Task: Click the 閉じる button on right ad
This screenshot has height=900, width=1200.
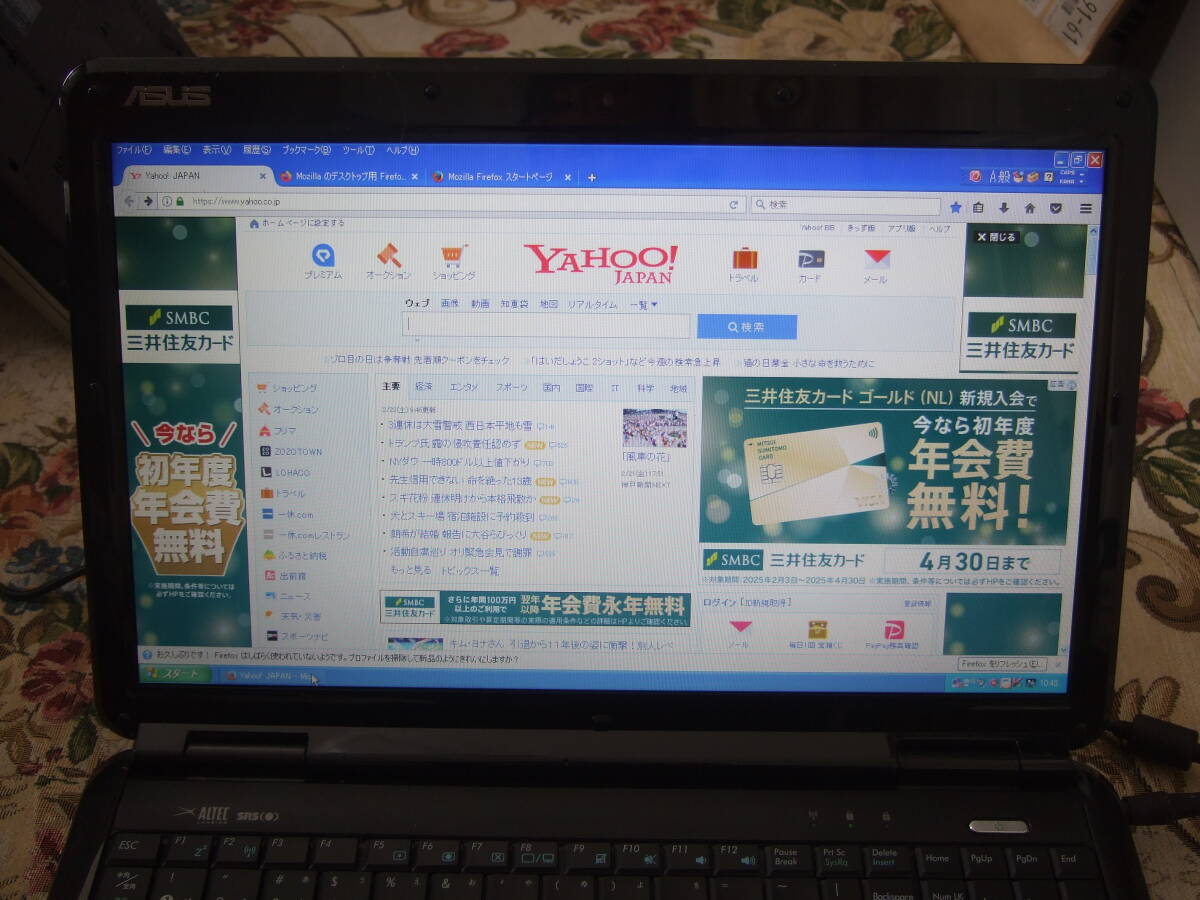Action: [x=996, y=237]
